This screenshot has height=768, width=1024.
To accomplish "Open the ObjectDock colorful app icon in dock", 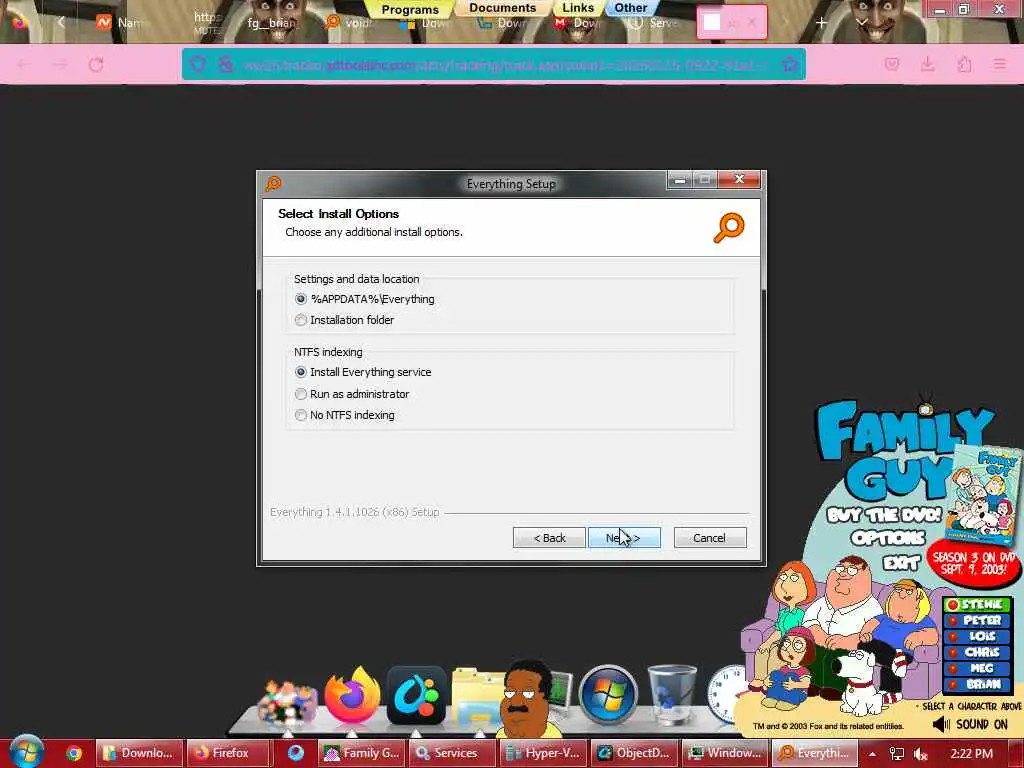I will coord(416,696).
